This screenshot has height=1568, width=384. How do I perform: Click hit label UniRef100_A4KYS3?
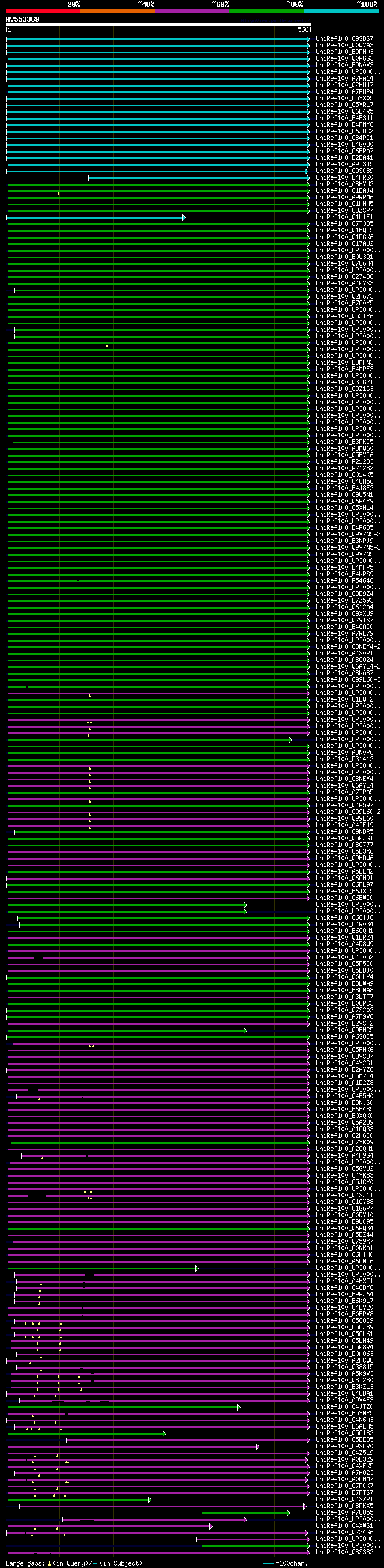(x=344, y=284)
